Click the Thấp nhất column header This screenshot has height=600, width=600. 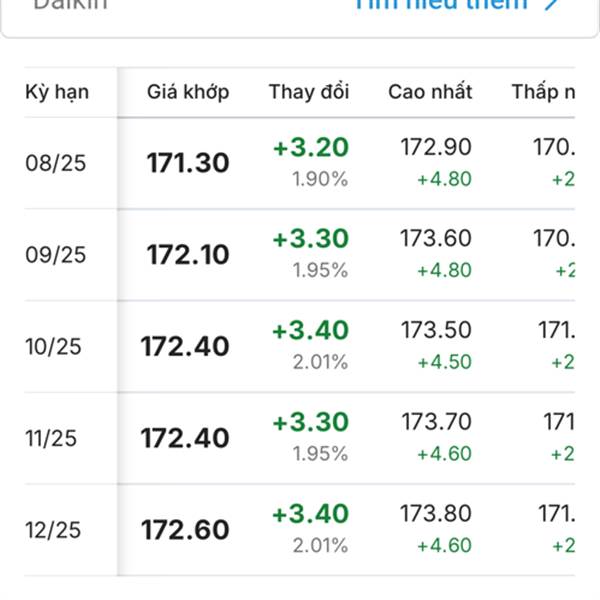543,92
